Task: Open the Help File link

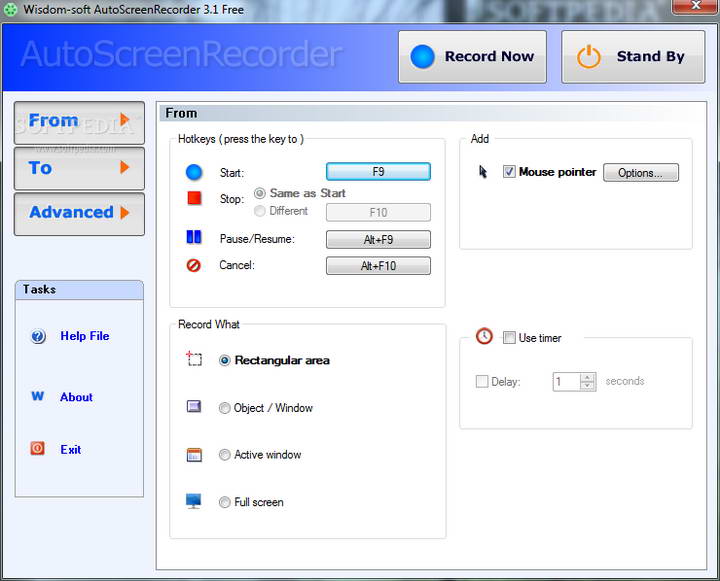Action: tap(85, 336)
